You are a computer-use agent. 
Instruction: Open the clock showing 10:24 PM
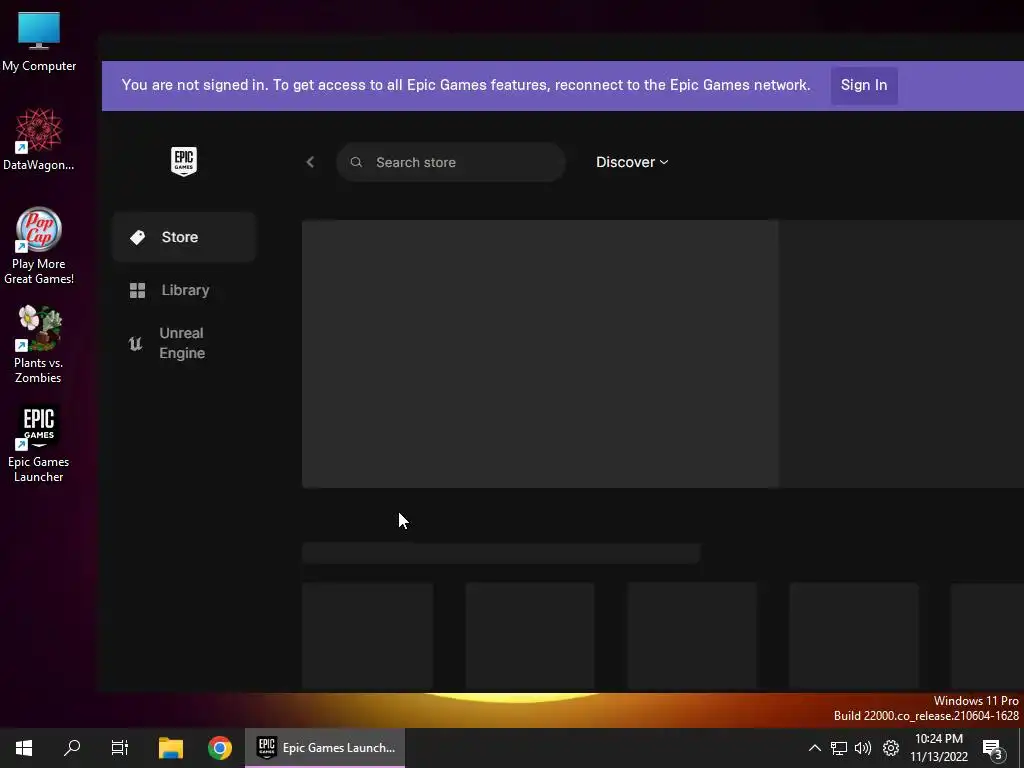(x=938, y=748)
